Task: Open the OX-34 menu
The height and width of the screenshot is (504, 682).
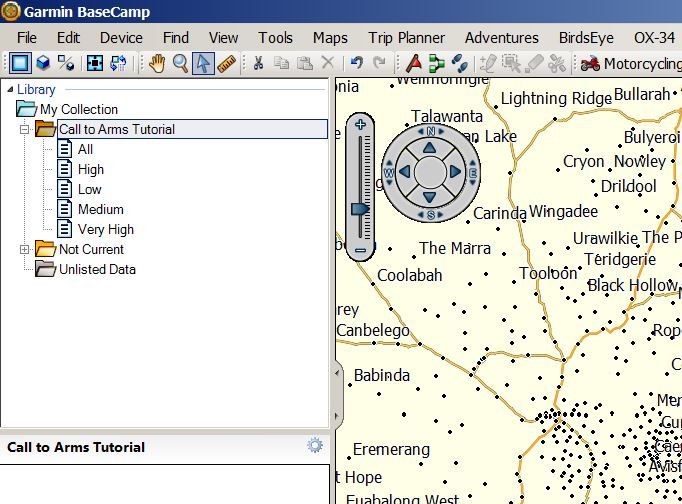Action: [x=654, y=38]
